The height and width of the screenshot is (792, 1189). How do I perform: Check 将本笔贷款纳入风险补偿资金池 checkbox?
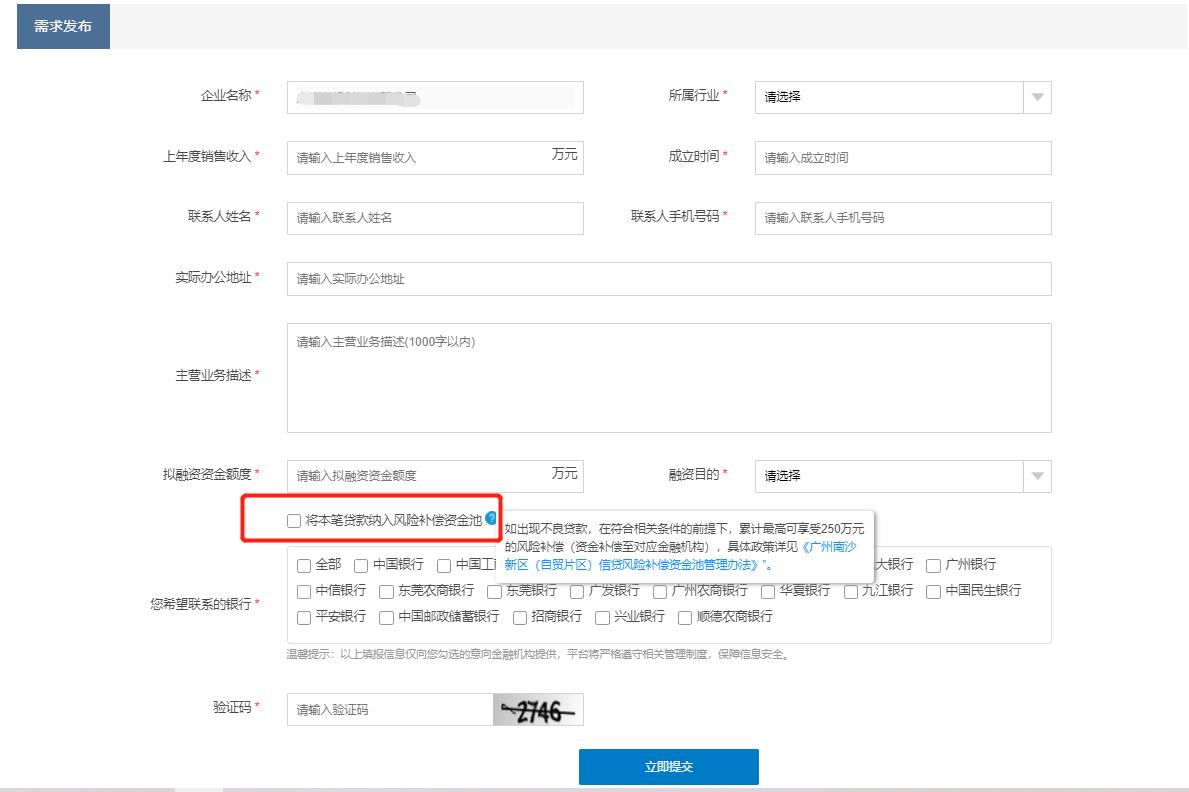tap(293, 520)
